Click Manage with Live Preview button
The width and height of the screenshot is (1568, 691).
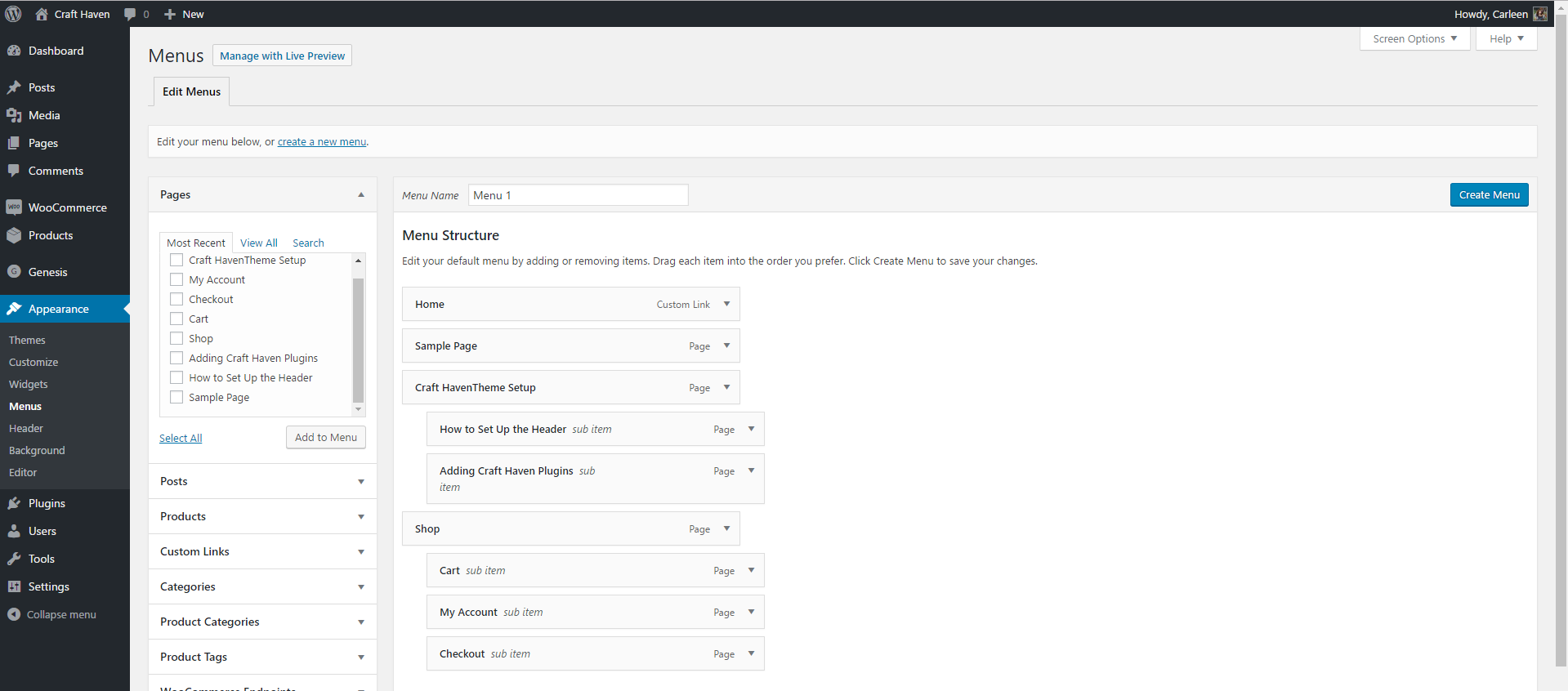282,56
